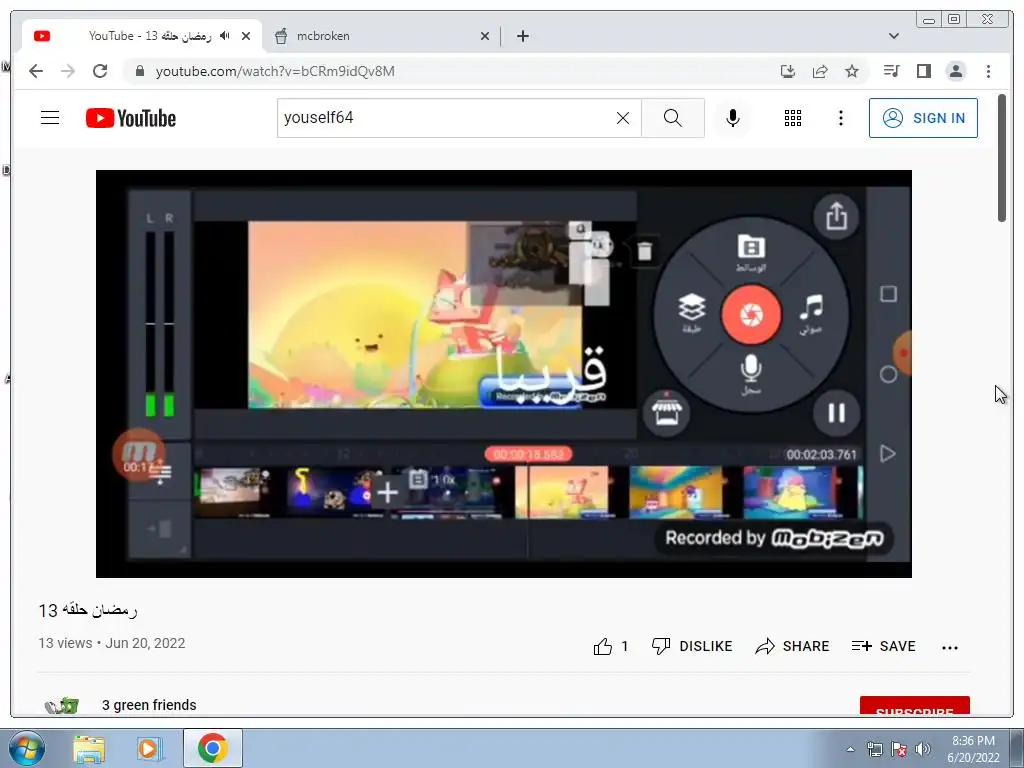
Task: Open the network tray icon
Action: coord(874,749)
